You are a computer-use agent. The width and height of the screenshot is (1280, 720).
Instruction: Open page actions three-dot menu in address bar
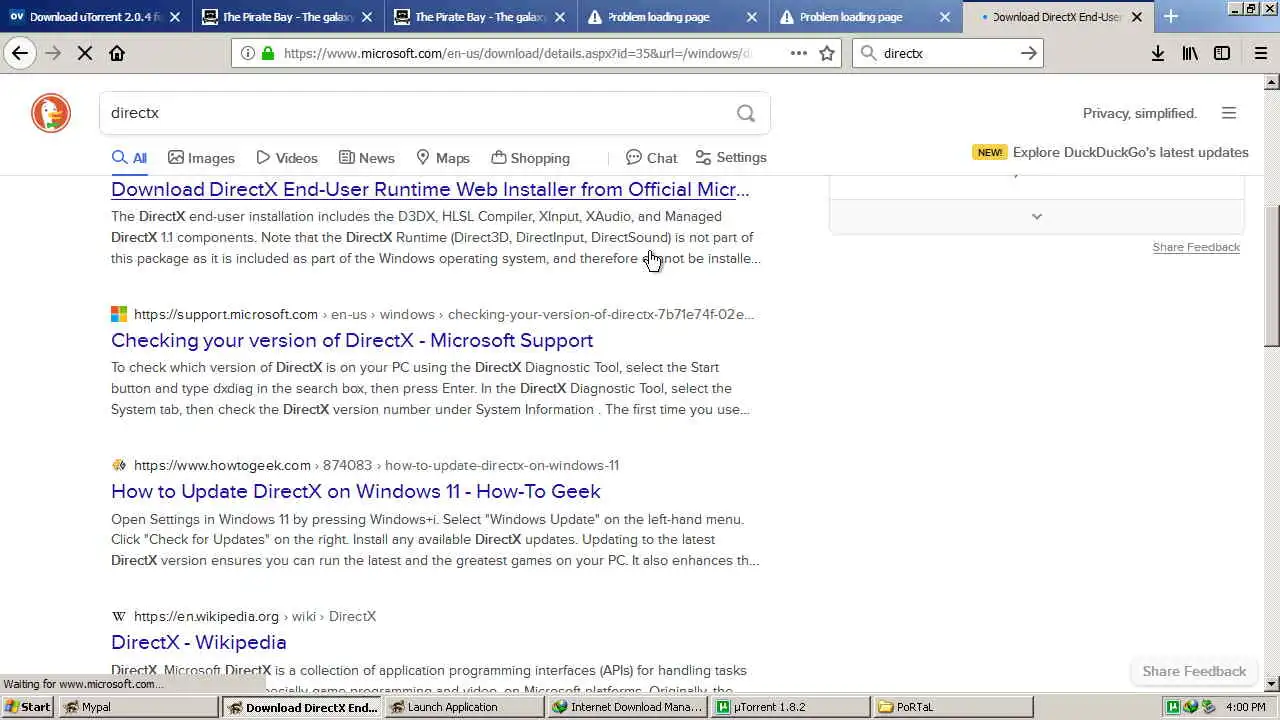(798, 53)
